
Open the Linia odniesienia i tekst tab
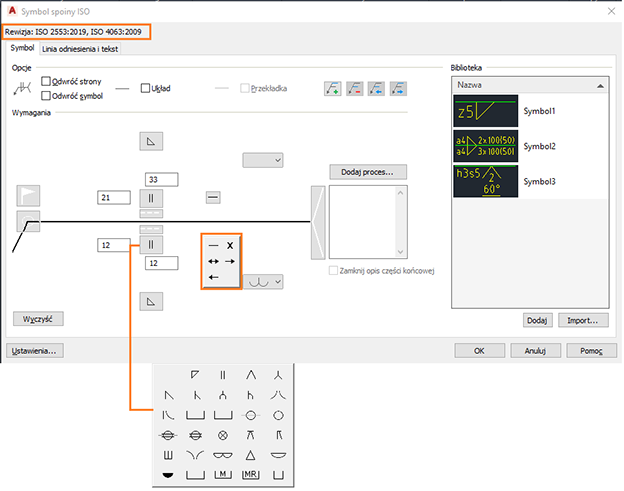point(80,49)
